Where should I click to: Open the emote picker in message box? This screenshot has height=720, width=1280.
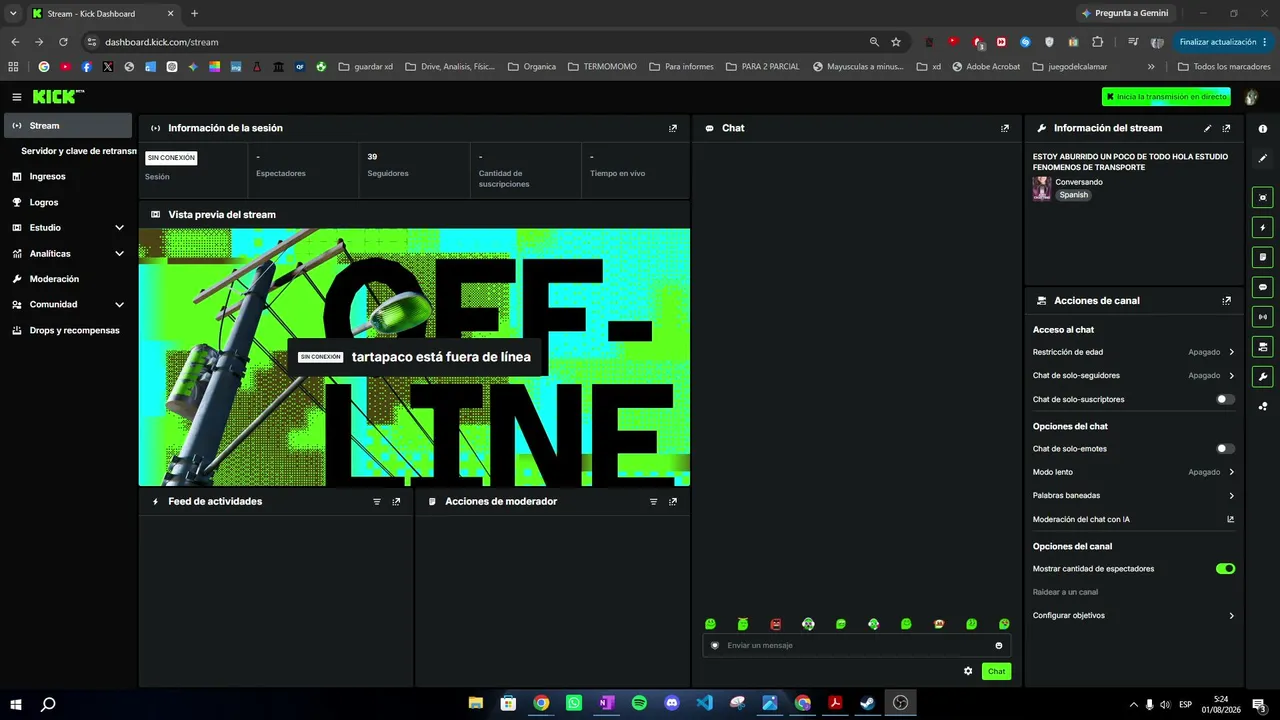998,645
